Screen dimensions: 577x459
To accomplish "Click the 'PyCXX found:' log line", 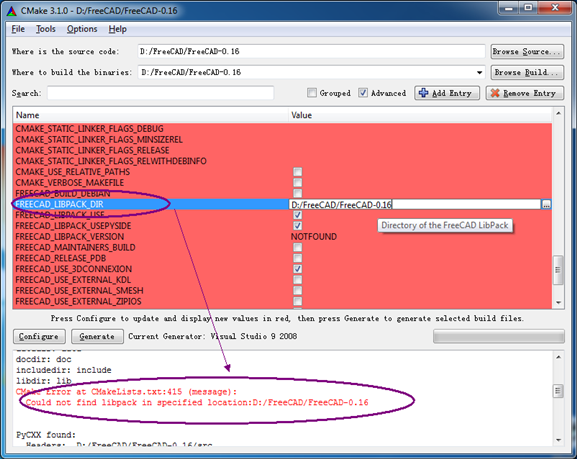I will pyautogui.click(x=46, y=435).
